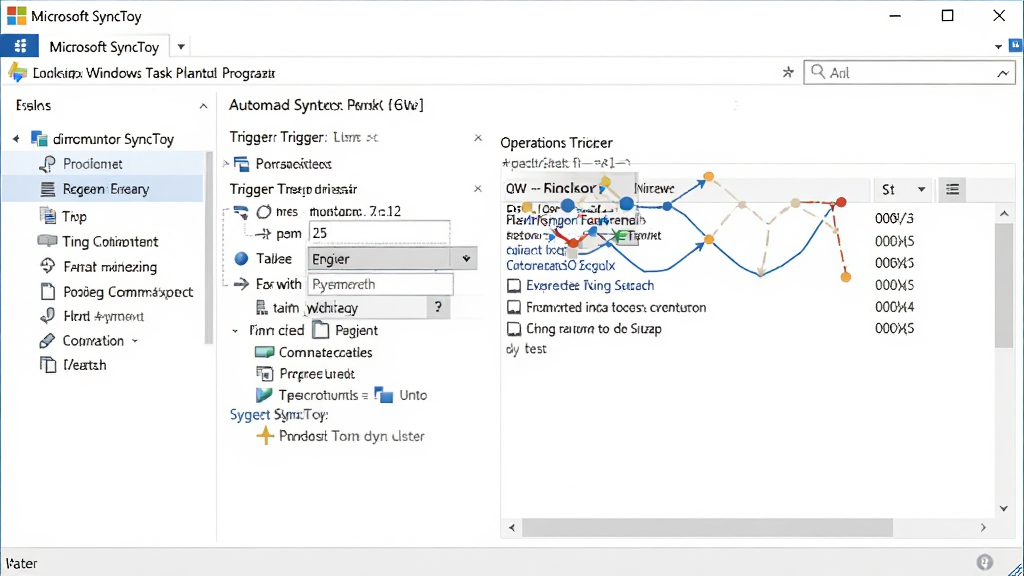Open Pooieg Commaxpect document item

(x=116, y=292)
